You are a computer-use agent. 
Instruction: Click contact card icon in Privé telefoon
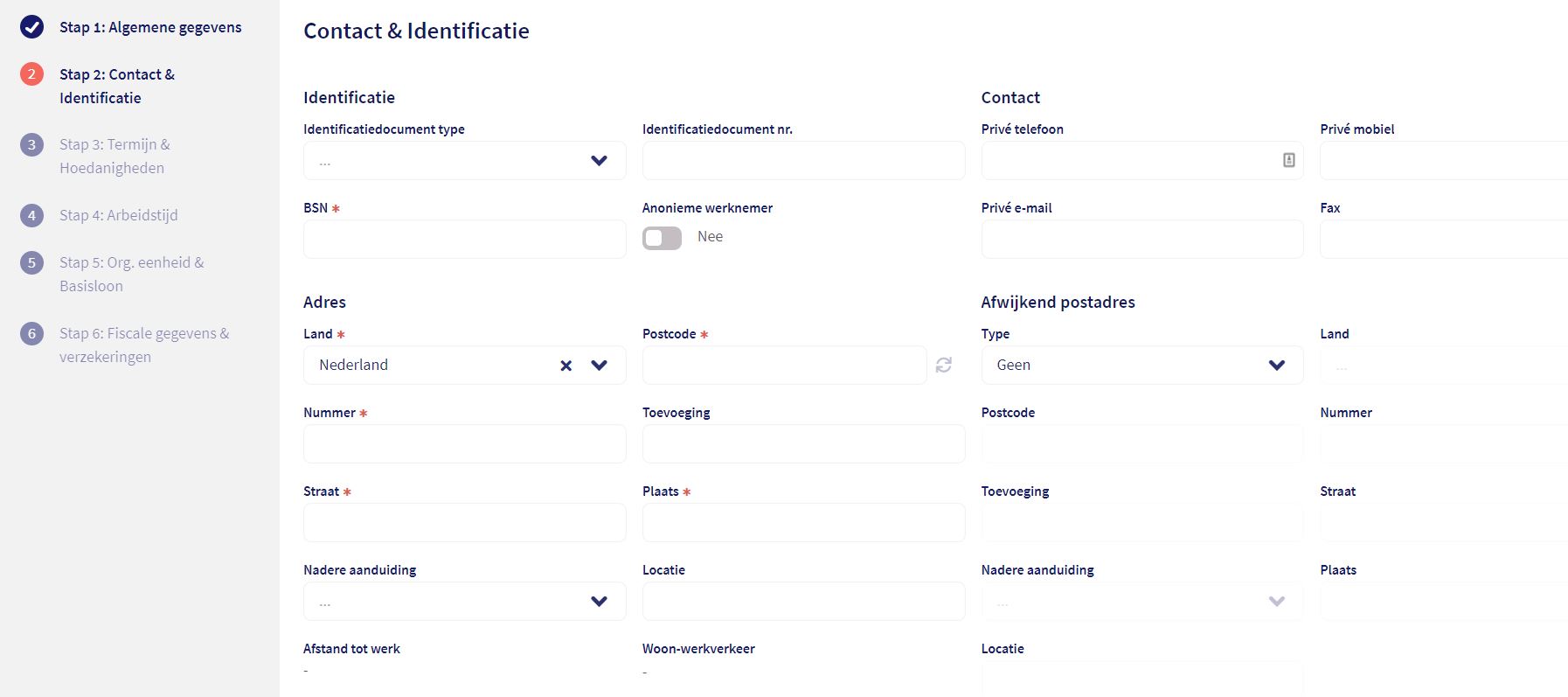[1288, 160]
